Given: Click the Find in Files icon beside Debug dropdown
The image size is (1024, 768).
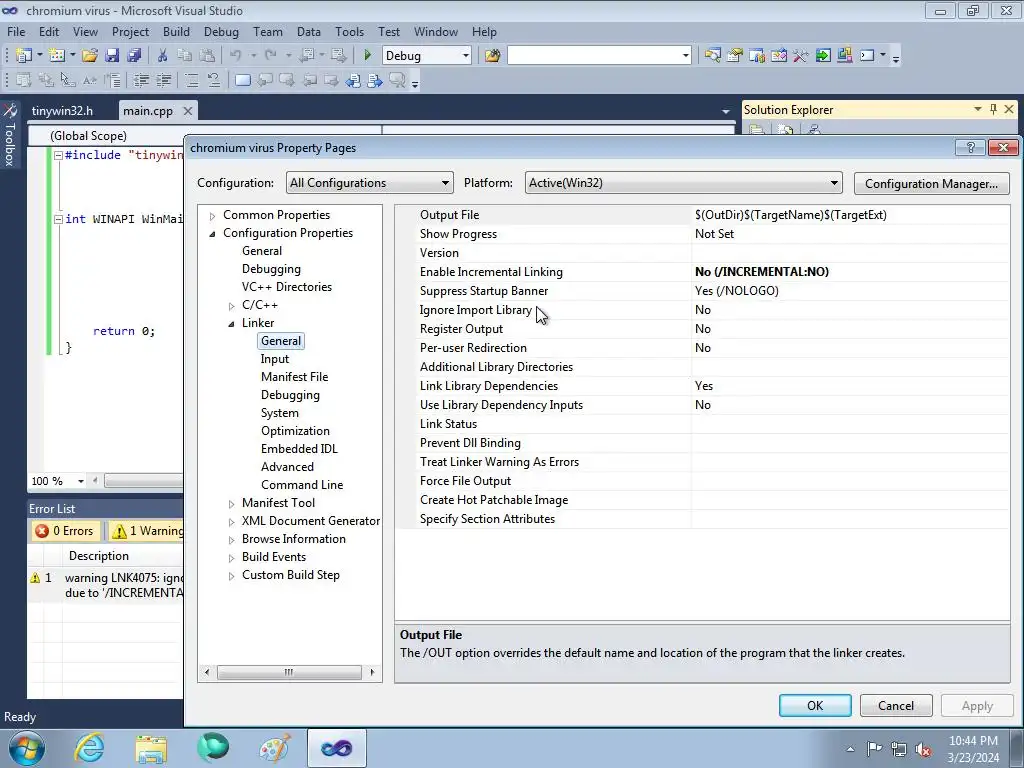Looking at the screenshot, I should 492,56.
